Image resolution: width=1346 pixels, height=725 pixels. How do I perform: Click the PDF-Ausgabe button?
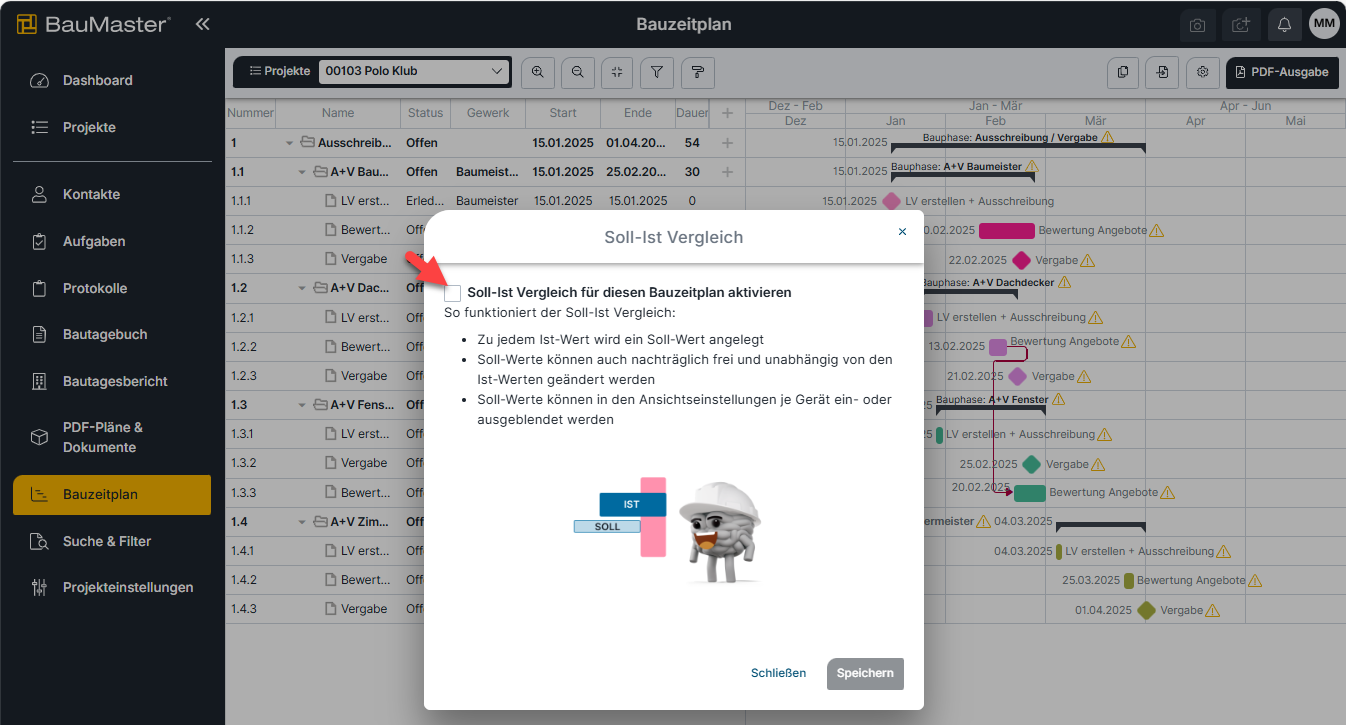[1282, 72]
